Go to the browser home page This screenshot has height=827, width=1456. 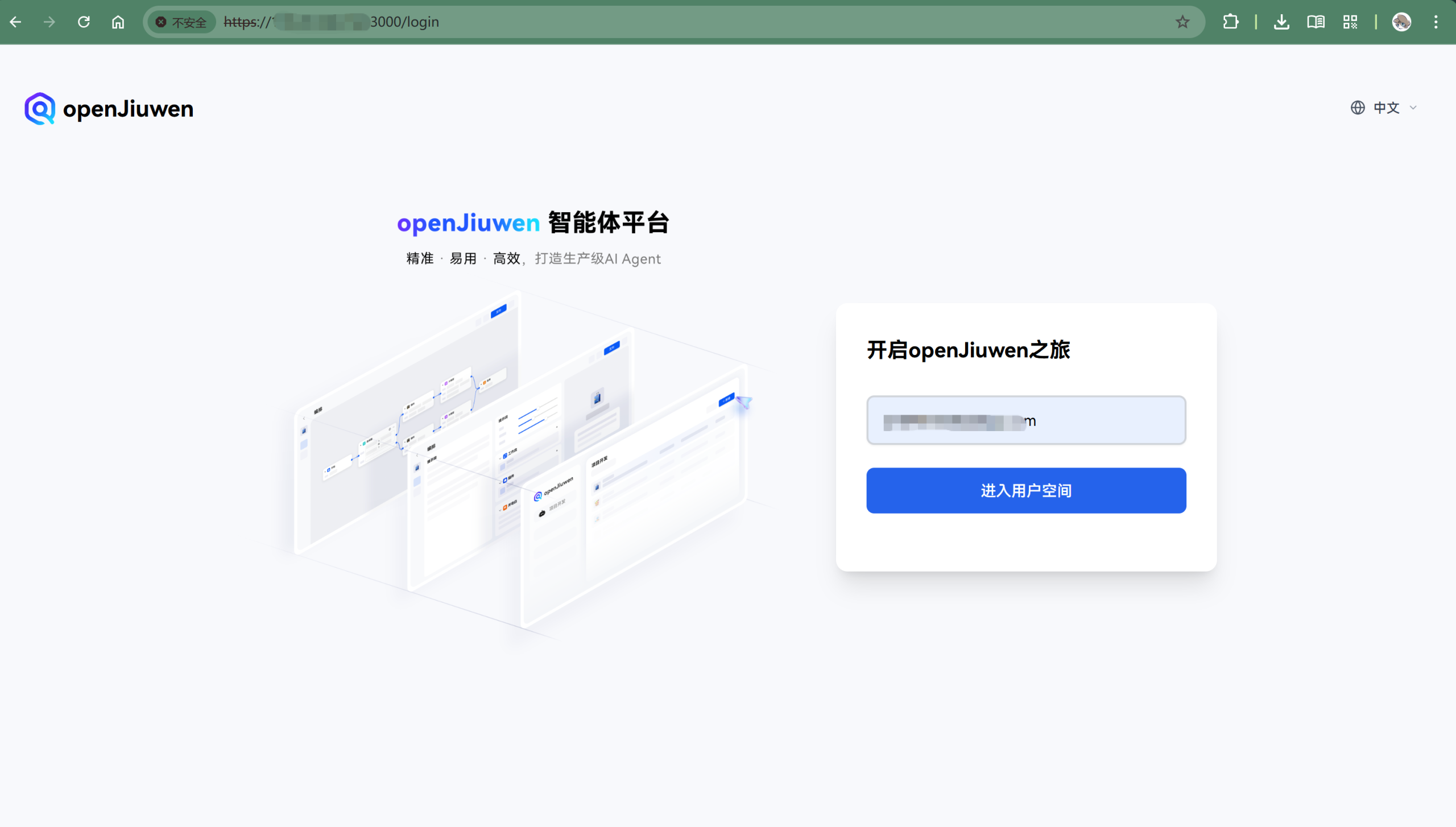[118, 22]
